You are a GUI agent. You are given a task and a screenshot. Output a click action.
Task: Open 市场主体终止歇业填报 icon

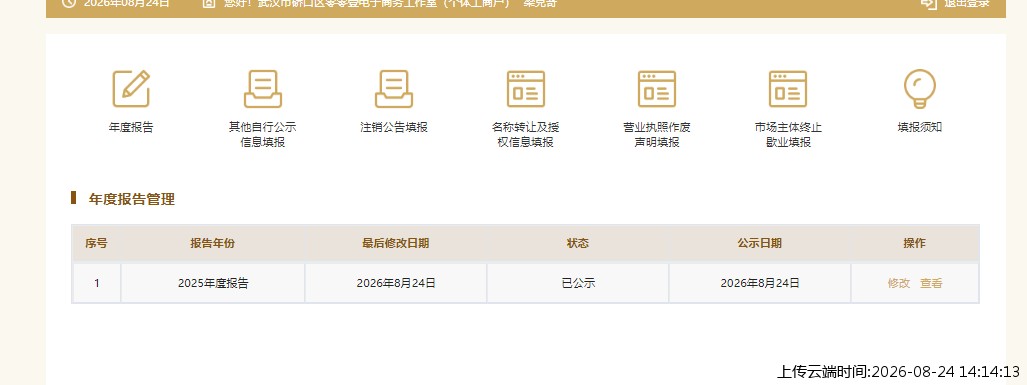point(788,89)
